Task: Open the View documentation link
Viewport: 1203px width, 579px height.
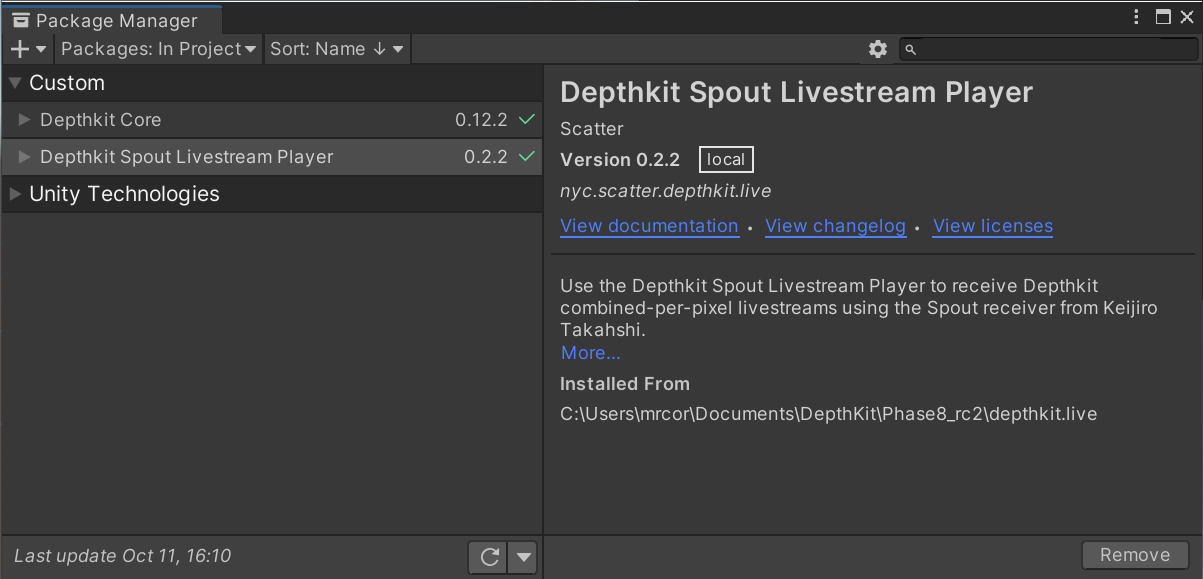Action: tap(649, 226)
